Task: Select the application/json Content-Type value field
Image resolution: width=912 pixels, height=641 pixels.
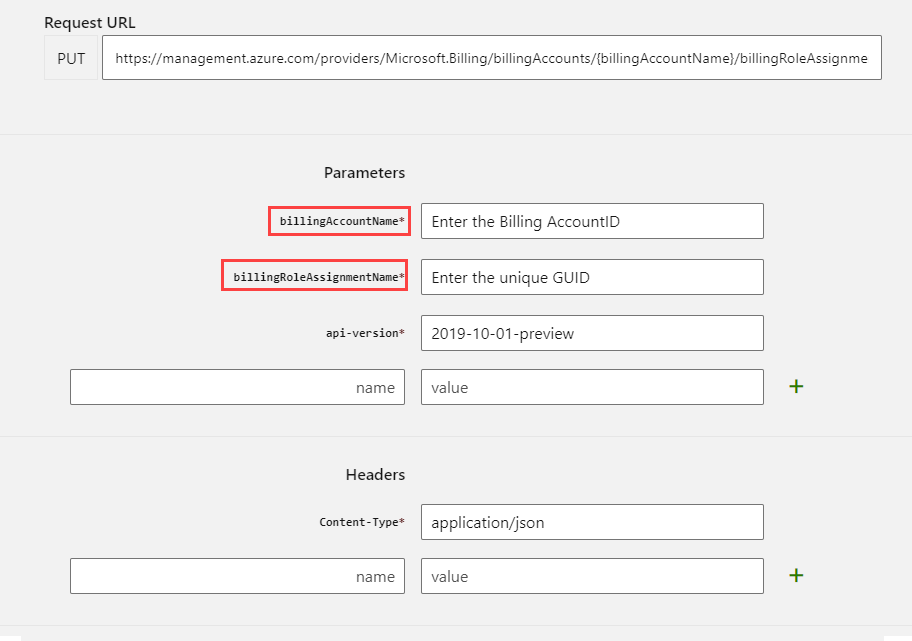Action: 591,521
